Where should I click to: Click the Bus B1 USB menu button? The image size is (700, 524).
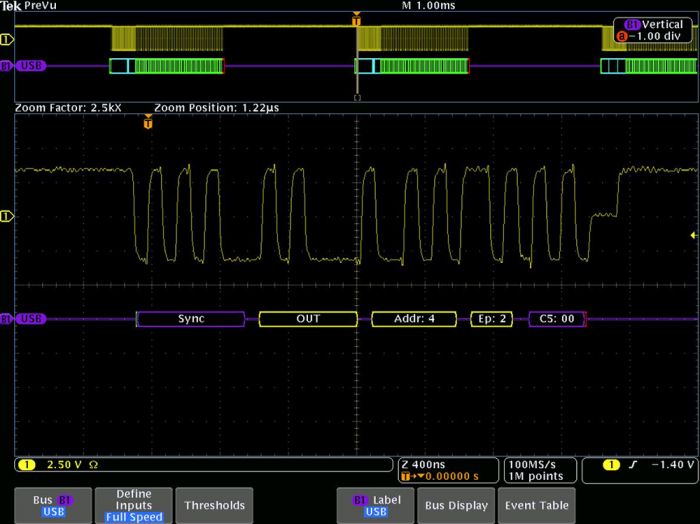coord(51,505)
